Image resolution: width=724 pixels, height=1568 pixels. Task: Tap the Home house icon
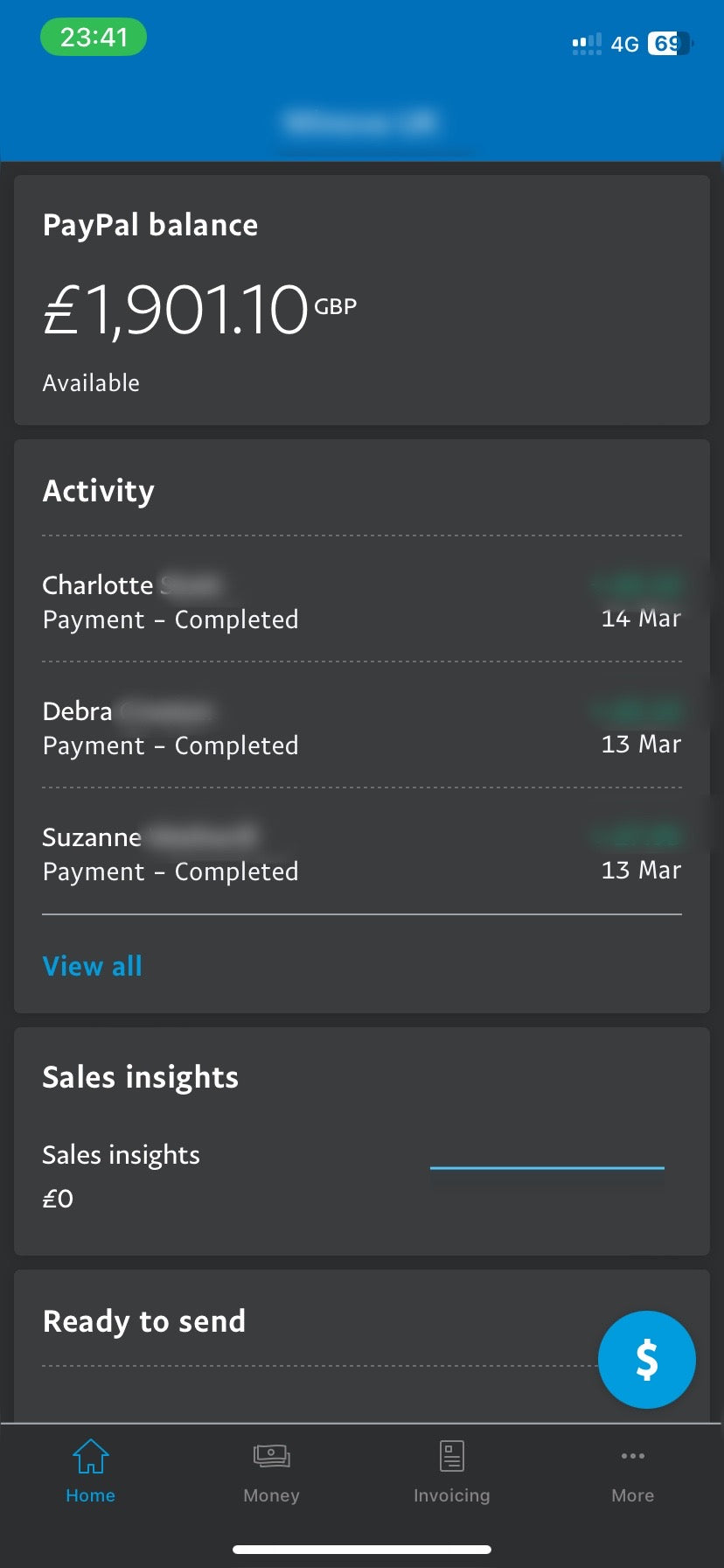click(91, 1456)
